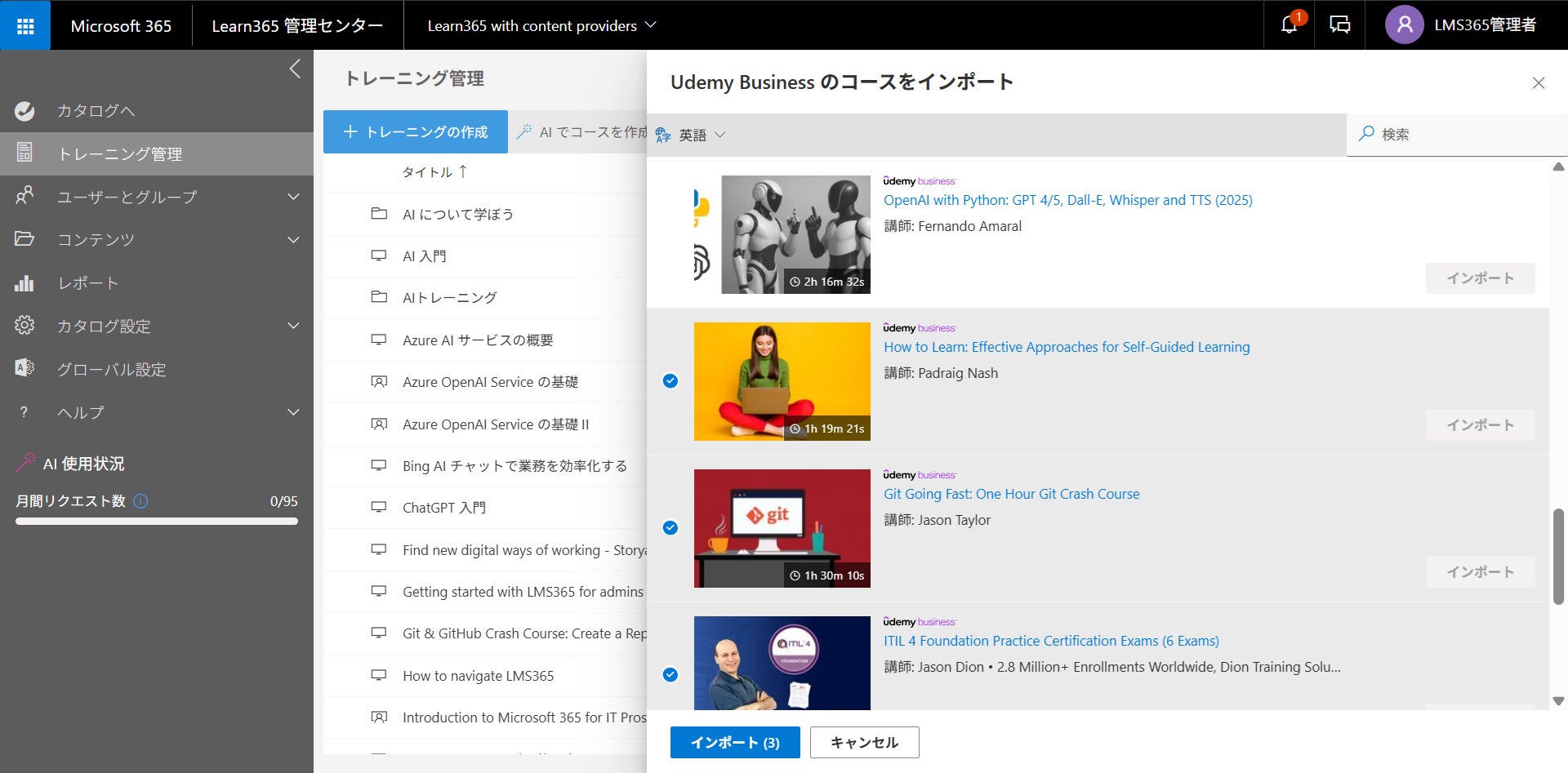The width and height of the screenshot is (1568, 773).
Task: Click the 月間リクエスト数 info icon
Action: pyautogui.click(x=140, y=501)
